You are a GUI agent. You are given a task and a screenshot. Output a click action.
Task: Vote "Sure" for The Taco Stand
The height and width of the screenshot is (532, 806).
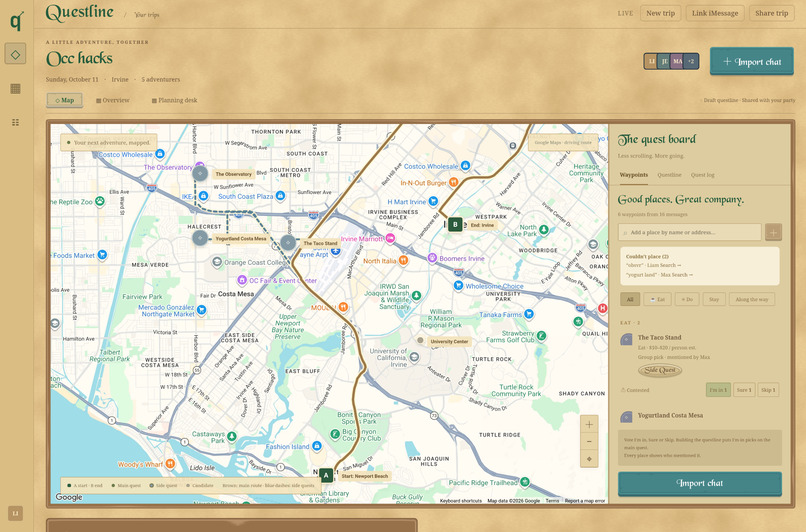(744, 390)
